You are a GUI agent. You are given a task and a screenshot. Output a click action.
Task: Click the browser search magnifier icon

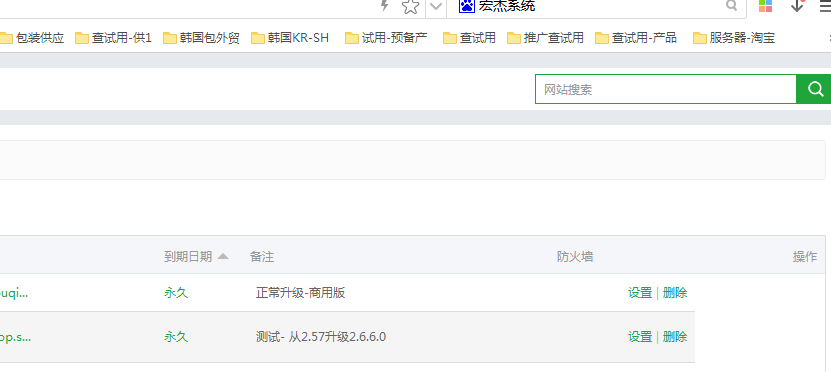point(731,6)
